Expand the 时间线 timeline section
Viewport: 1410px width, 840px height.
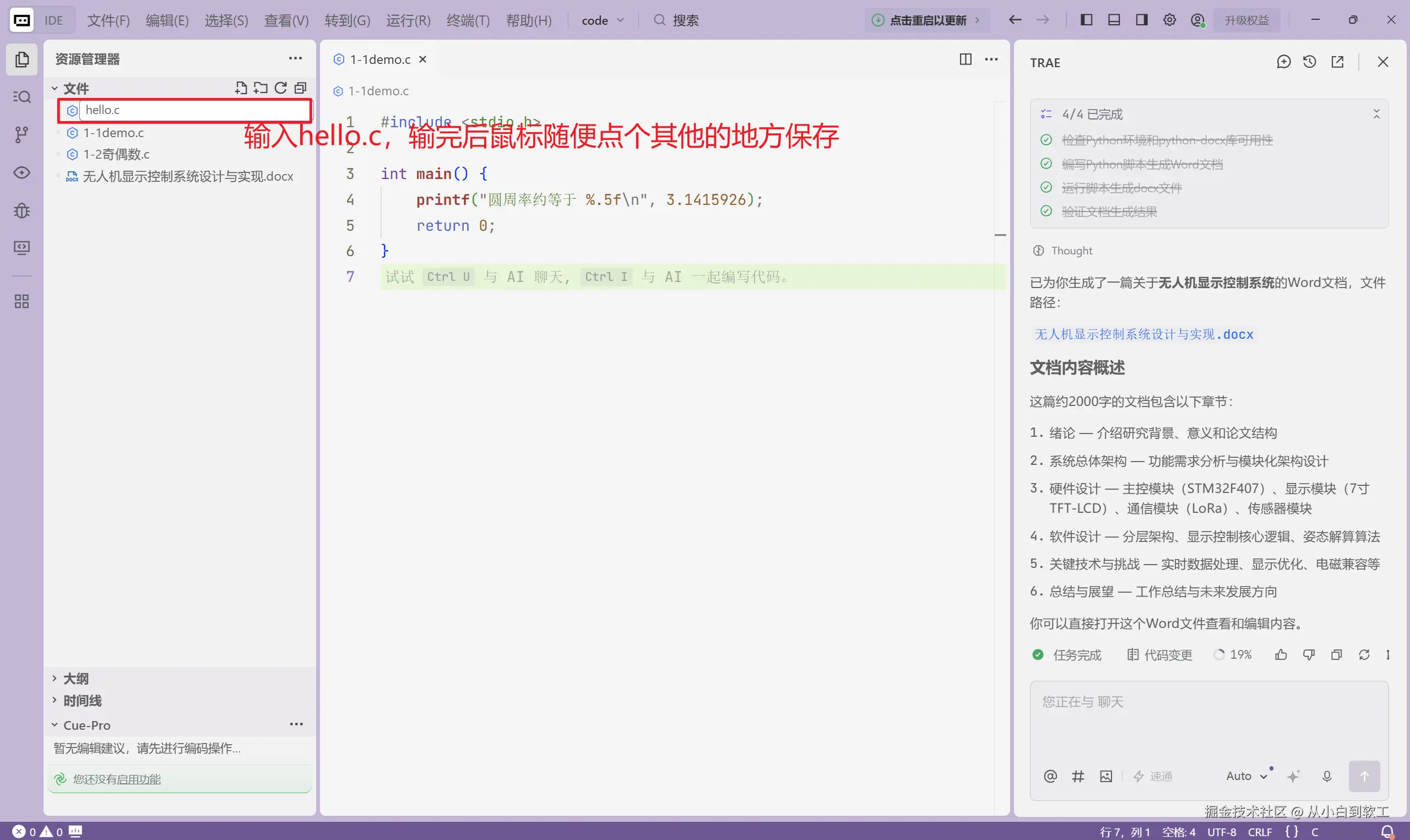tap(55, 700)
